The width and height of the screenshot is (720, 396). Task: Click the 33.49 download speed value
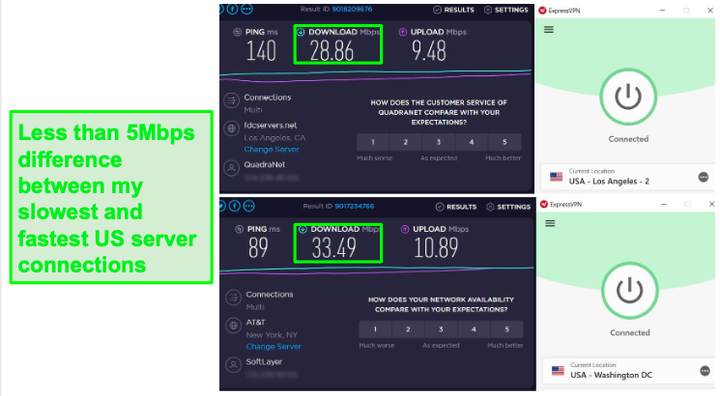tap(334, 248)
